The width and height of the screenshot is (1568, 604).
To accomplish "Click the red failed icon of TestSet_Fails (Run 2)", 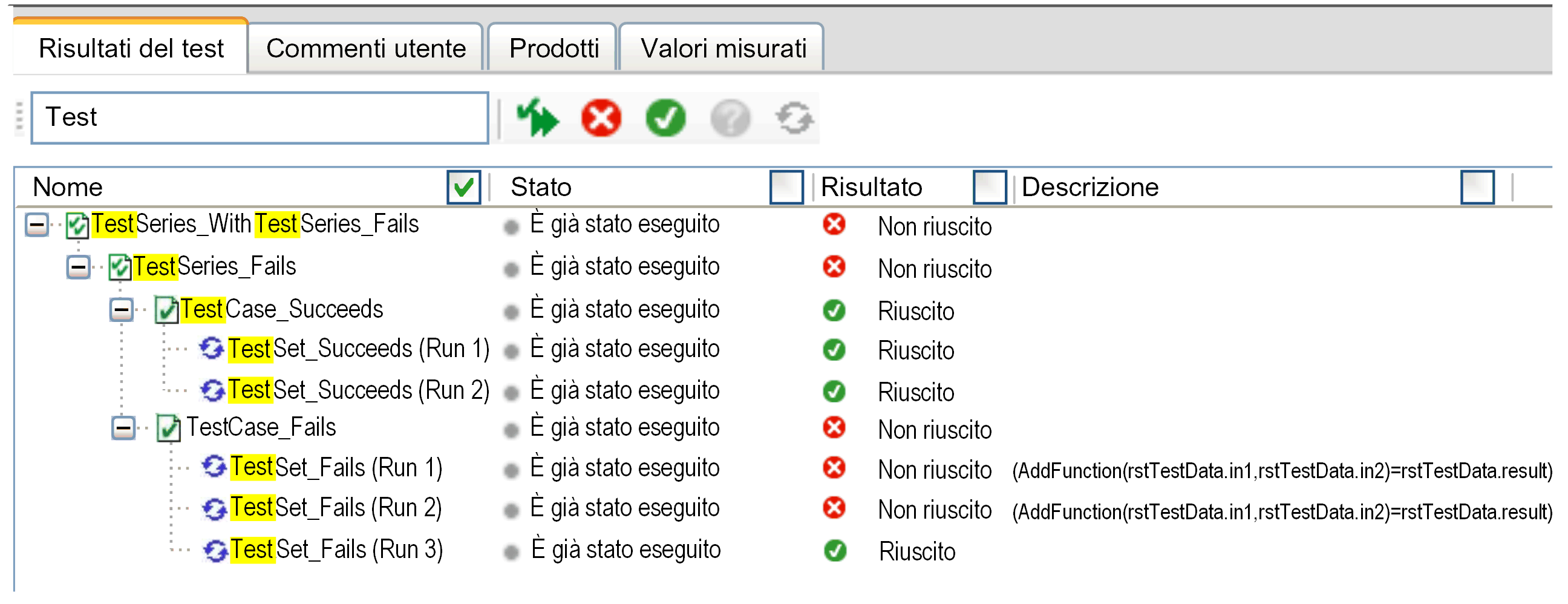I will tap(834, 508).
